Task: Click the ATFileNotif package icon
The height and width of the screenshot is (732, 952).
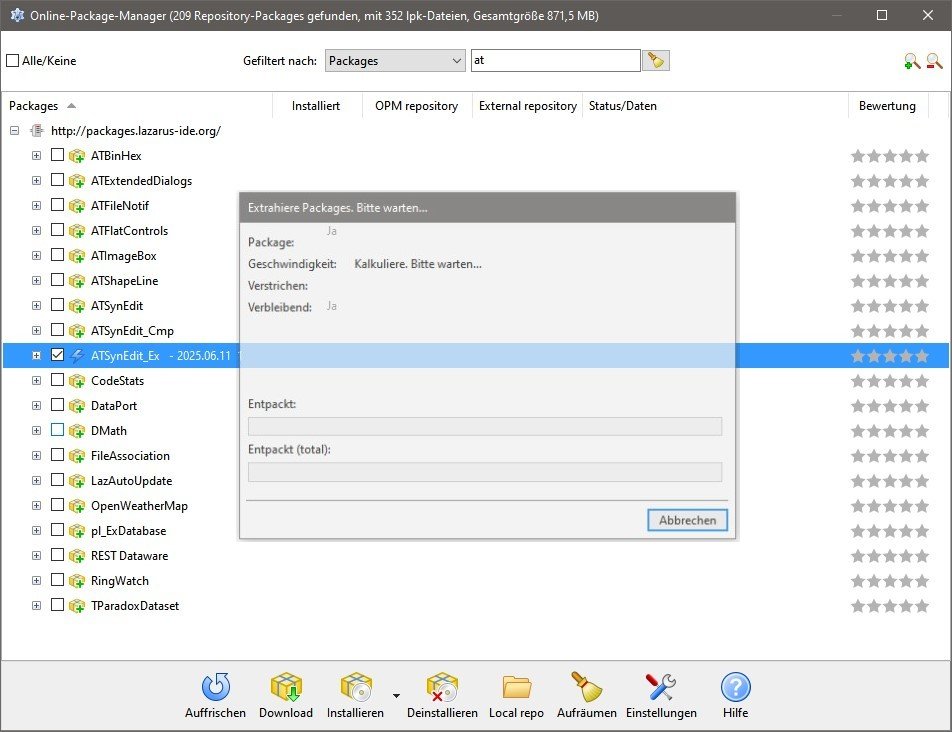Action: [76, 206]
